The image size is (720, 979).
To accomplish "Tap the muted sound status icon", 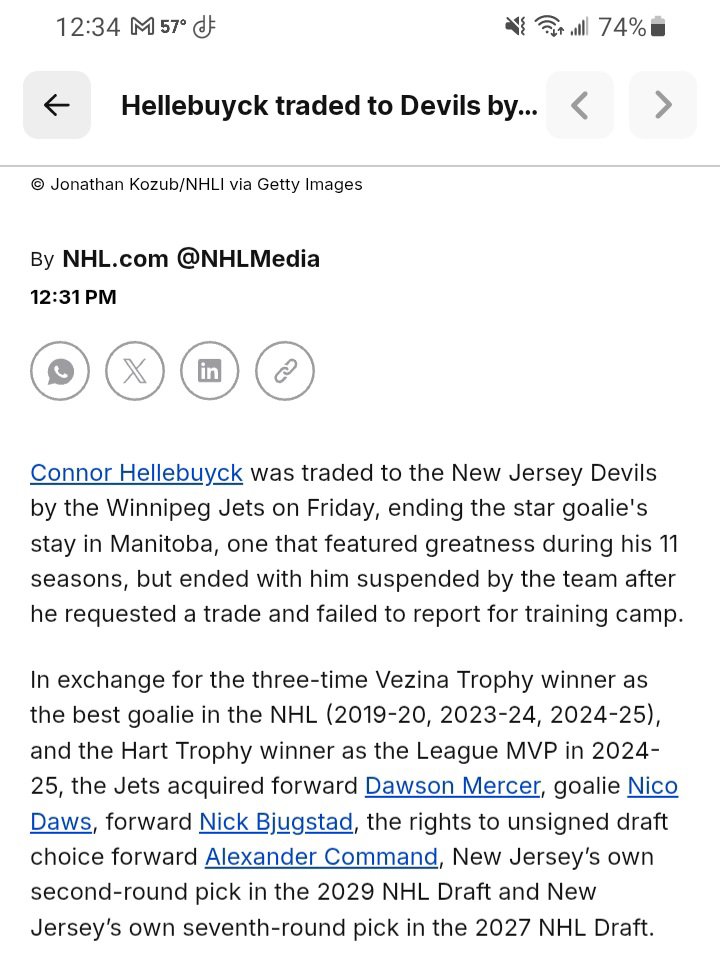I will pyautogui.click(x=515, y=26).
